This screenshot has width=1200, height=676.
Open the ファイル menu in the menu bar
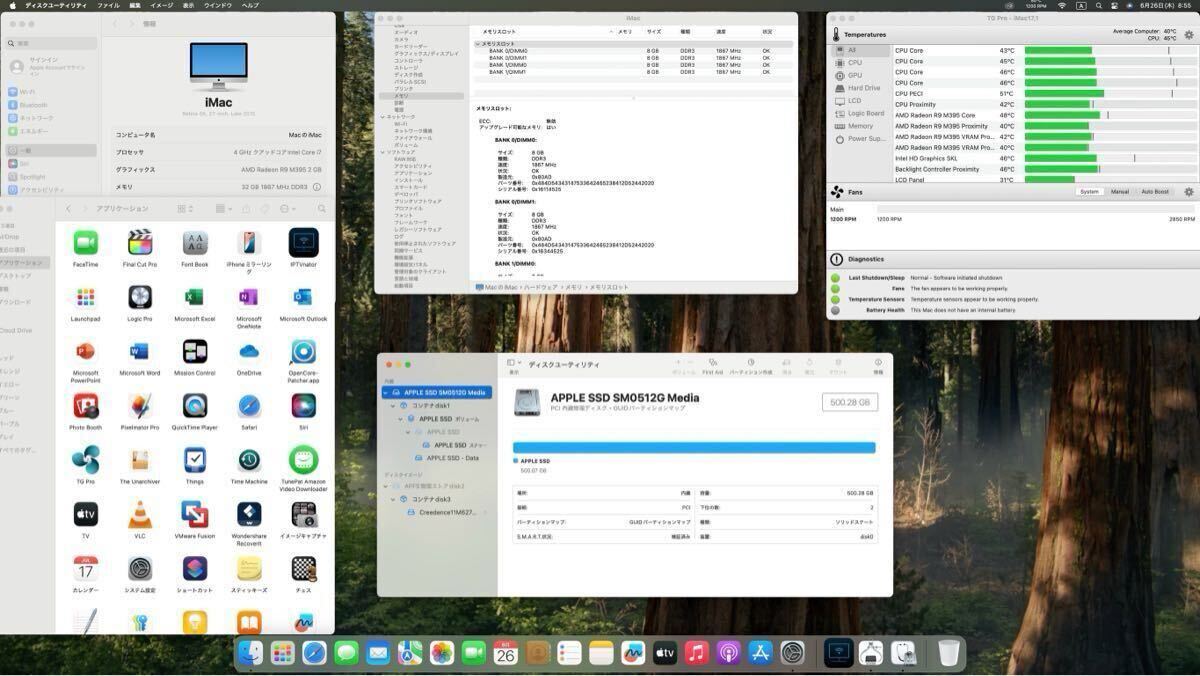tap(108, 5)
